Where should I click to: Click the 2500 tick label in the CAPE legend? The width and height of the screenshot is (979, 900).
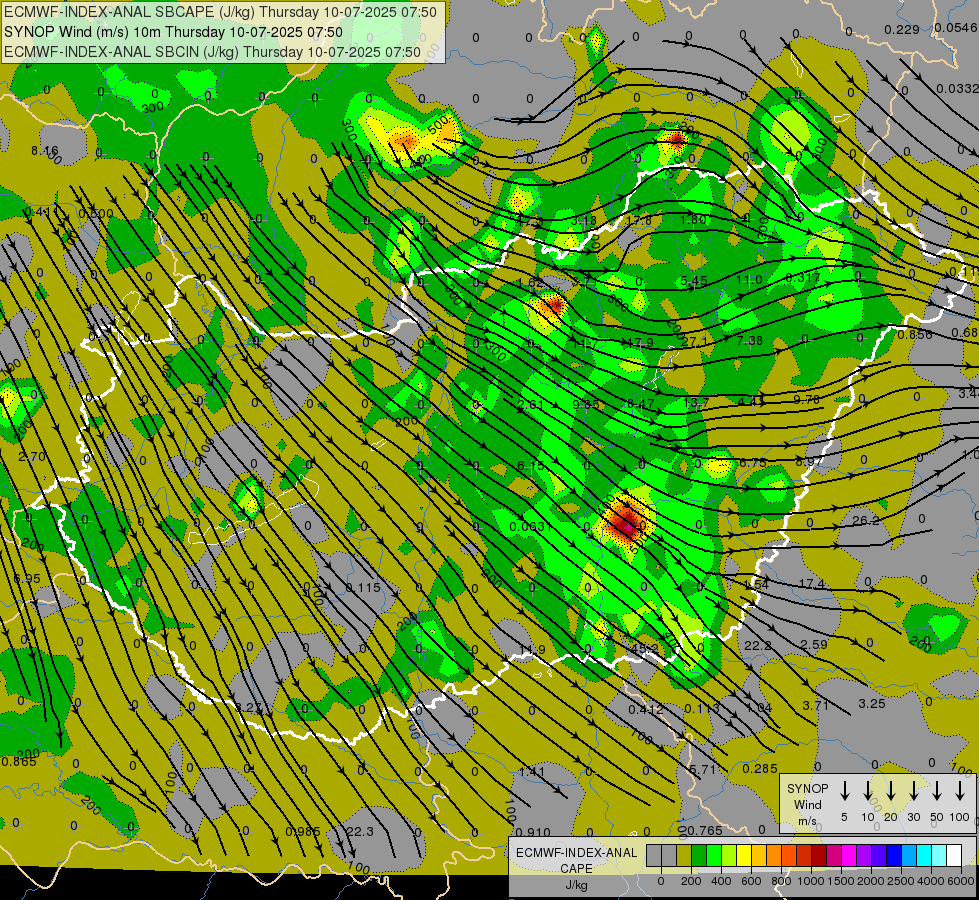tap(901, 881)
